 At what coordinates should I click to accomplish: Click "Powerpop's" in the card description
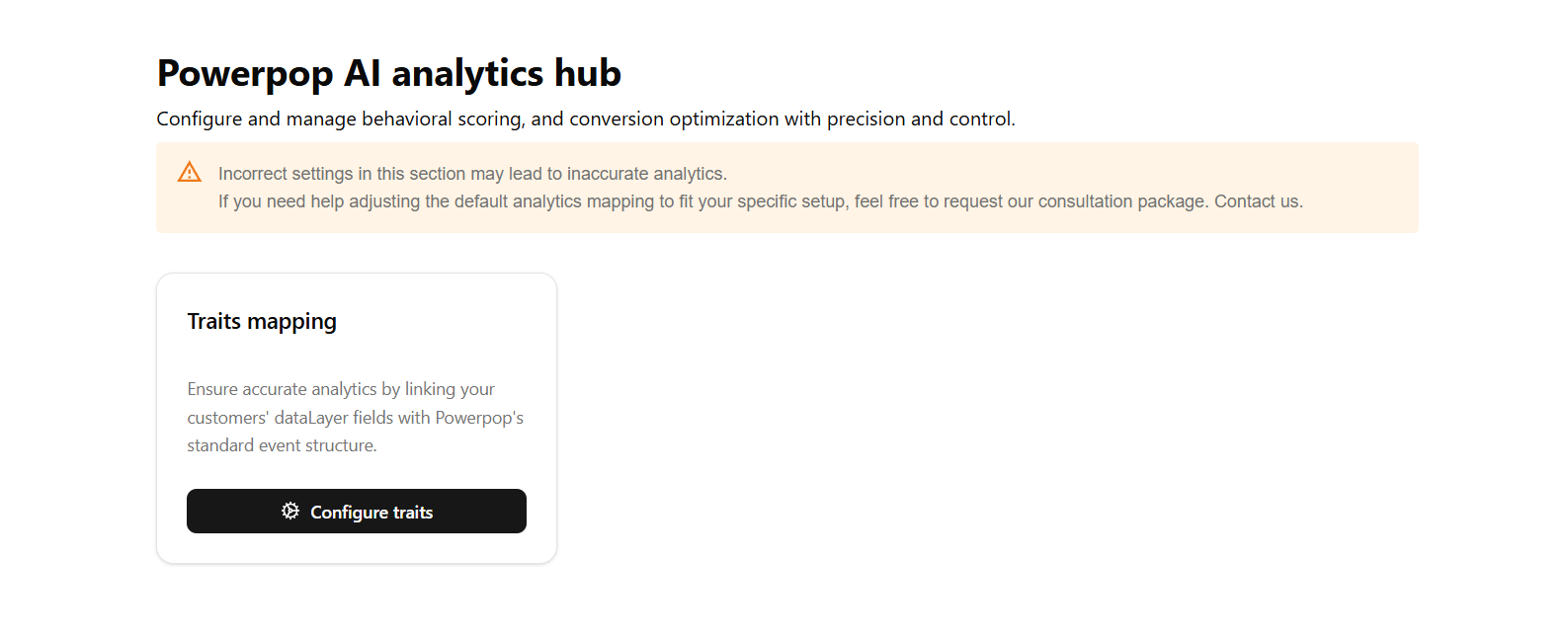point(479,418)
